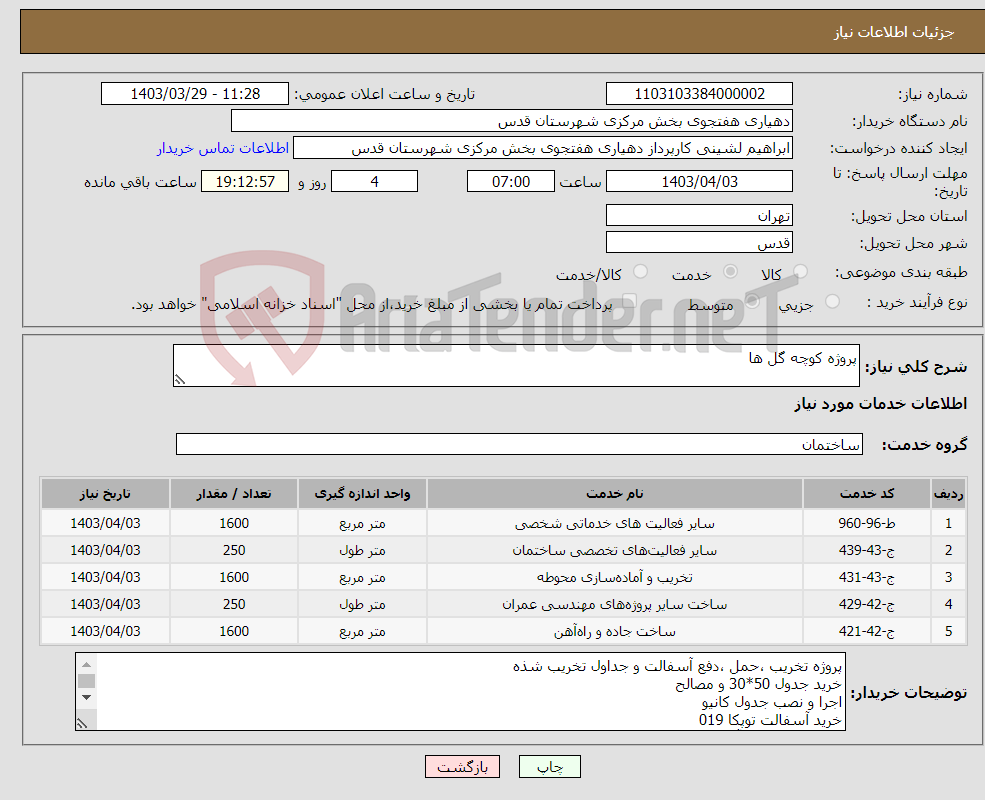
Task: Click service code ج-43-431
Action: click(866, 577)
